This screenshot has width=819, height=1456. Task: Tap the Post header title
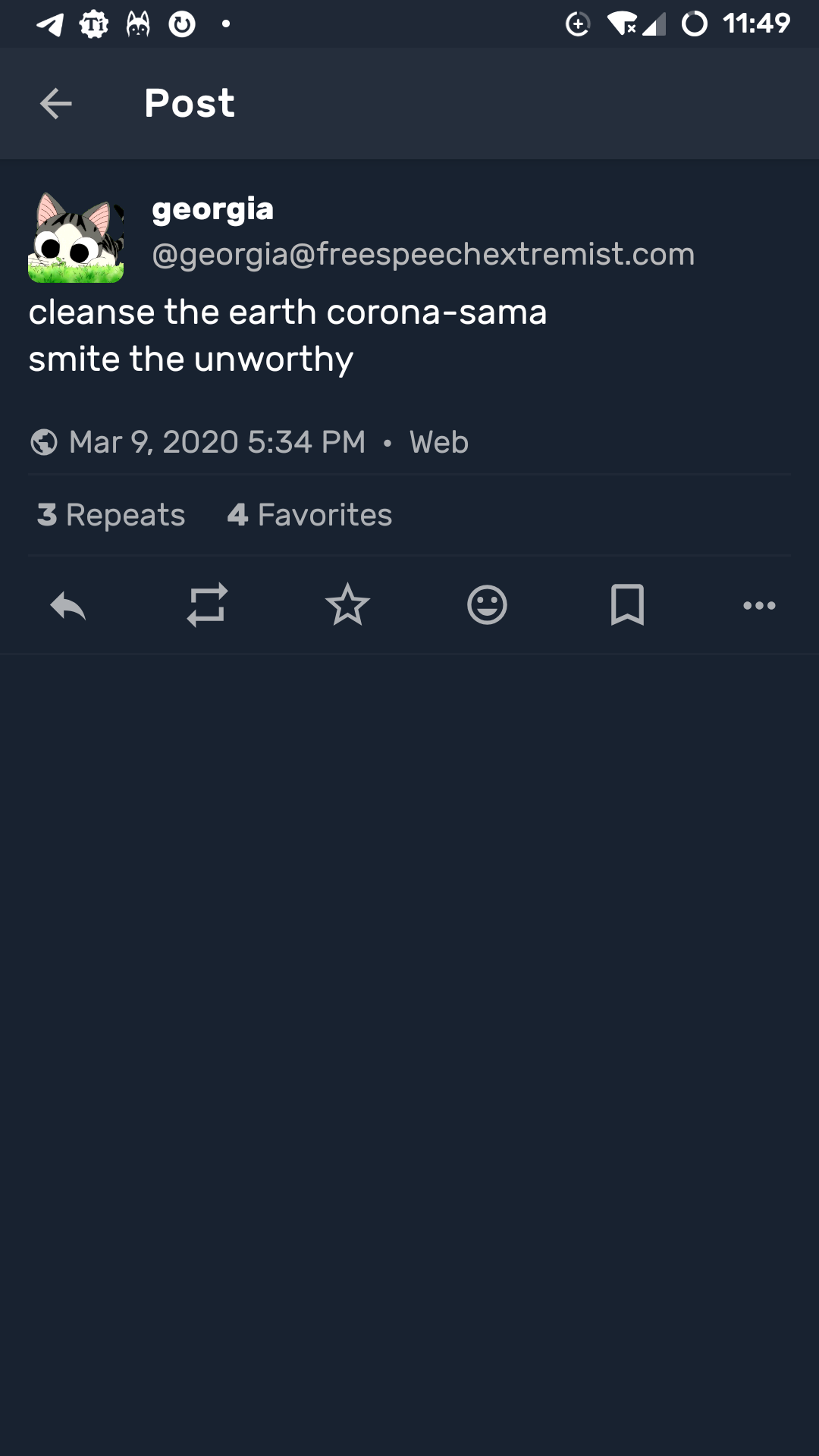[x=190, y=104]
